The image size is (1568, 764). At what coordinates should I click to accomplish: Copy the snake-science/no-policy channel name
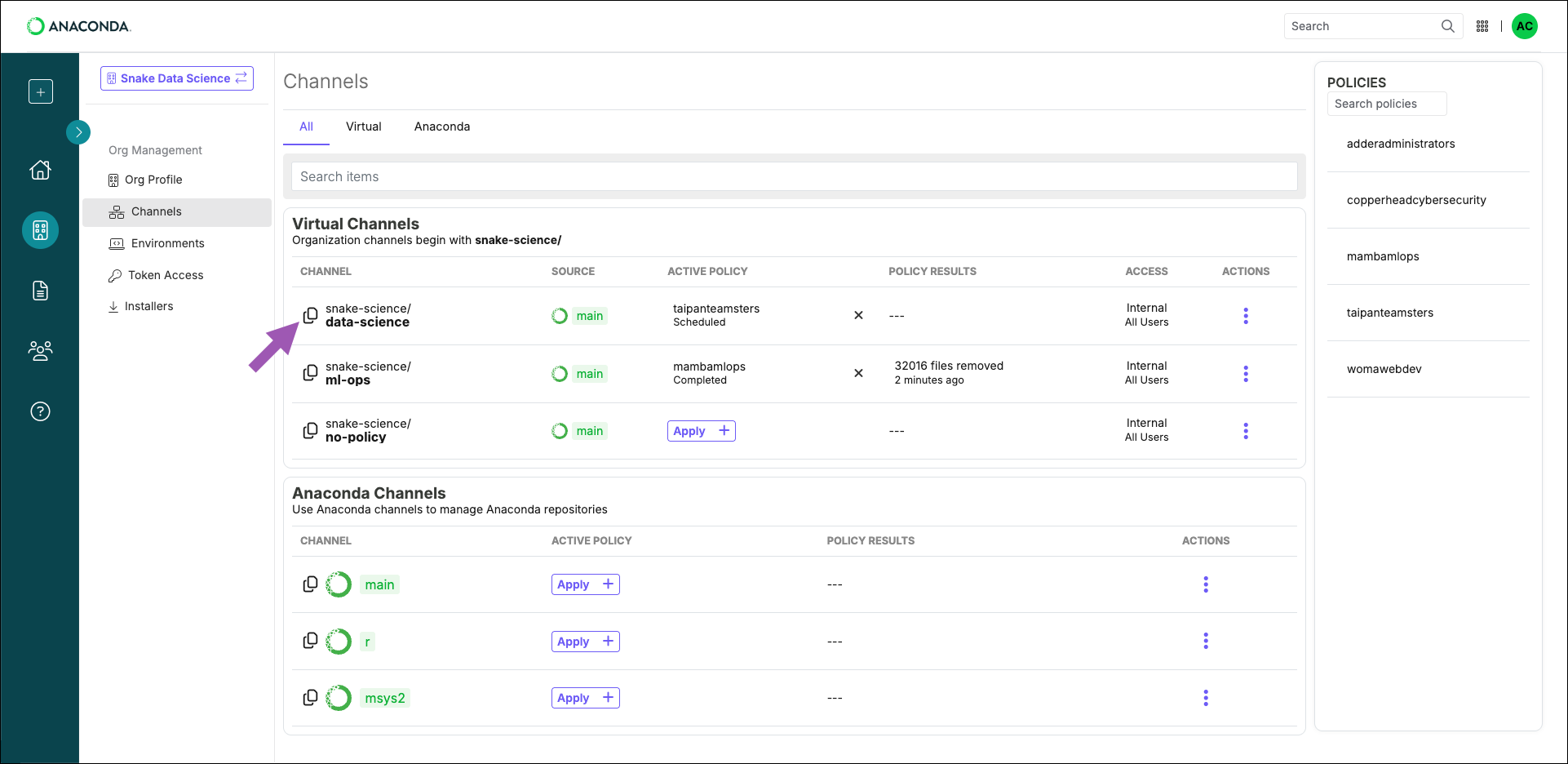(310, 430)
